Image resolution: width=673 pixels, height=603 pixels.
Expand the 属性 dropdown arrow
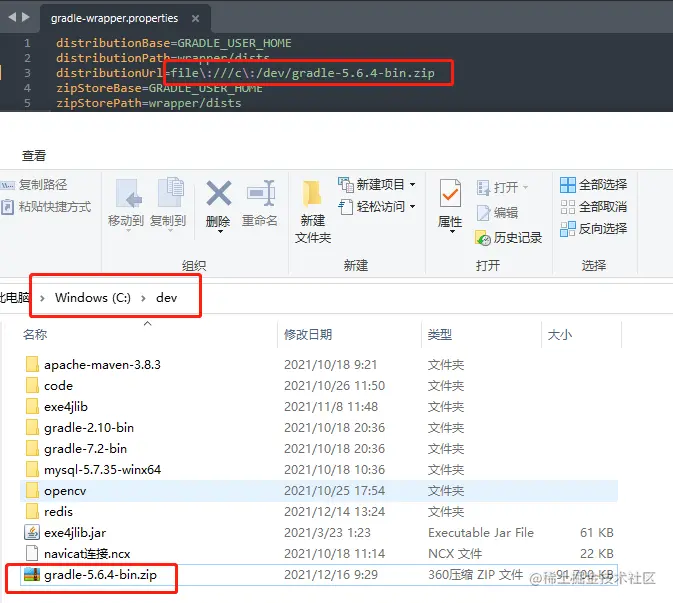point(452,232)
